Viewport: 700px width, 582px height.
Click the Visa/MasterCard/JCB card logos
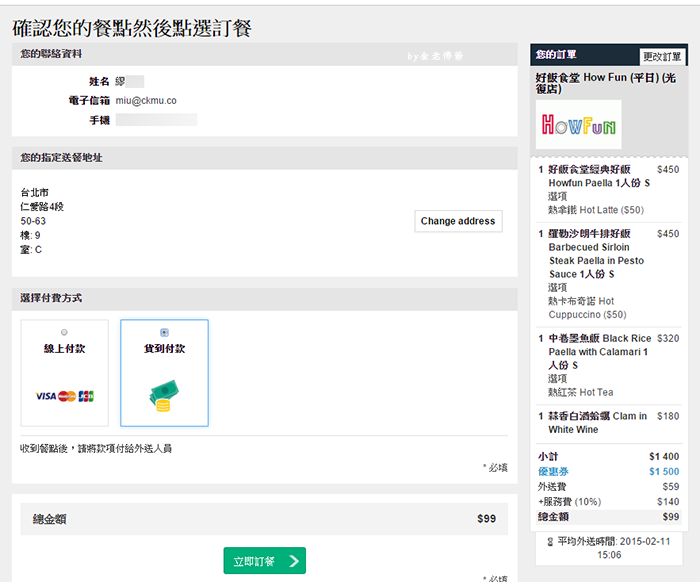65,396
